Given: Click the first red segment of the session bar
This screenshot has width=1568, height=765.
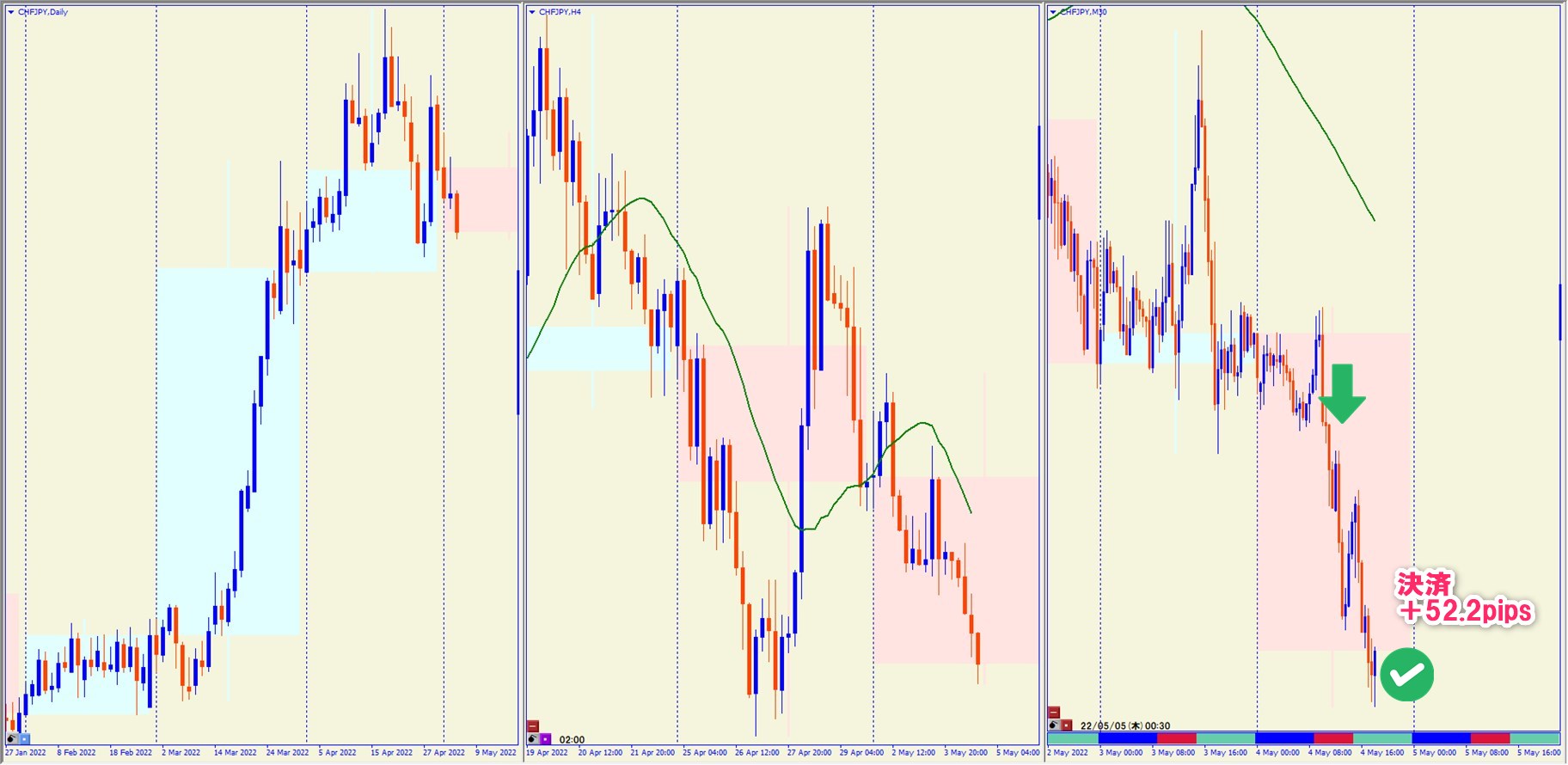Looking at the screenshot, I should [1176, 738].
